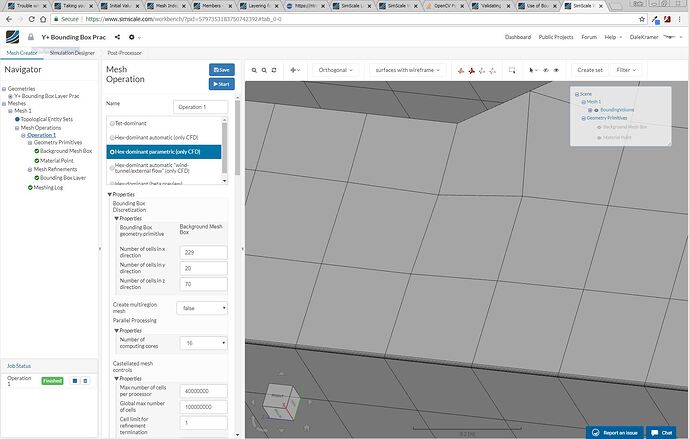Viewport: 690px width, 439px height.
Task: Open Create multiregion mesh false dropdown
Action: click(202, 308)
